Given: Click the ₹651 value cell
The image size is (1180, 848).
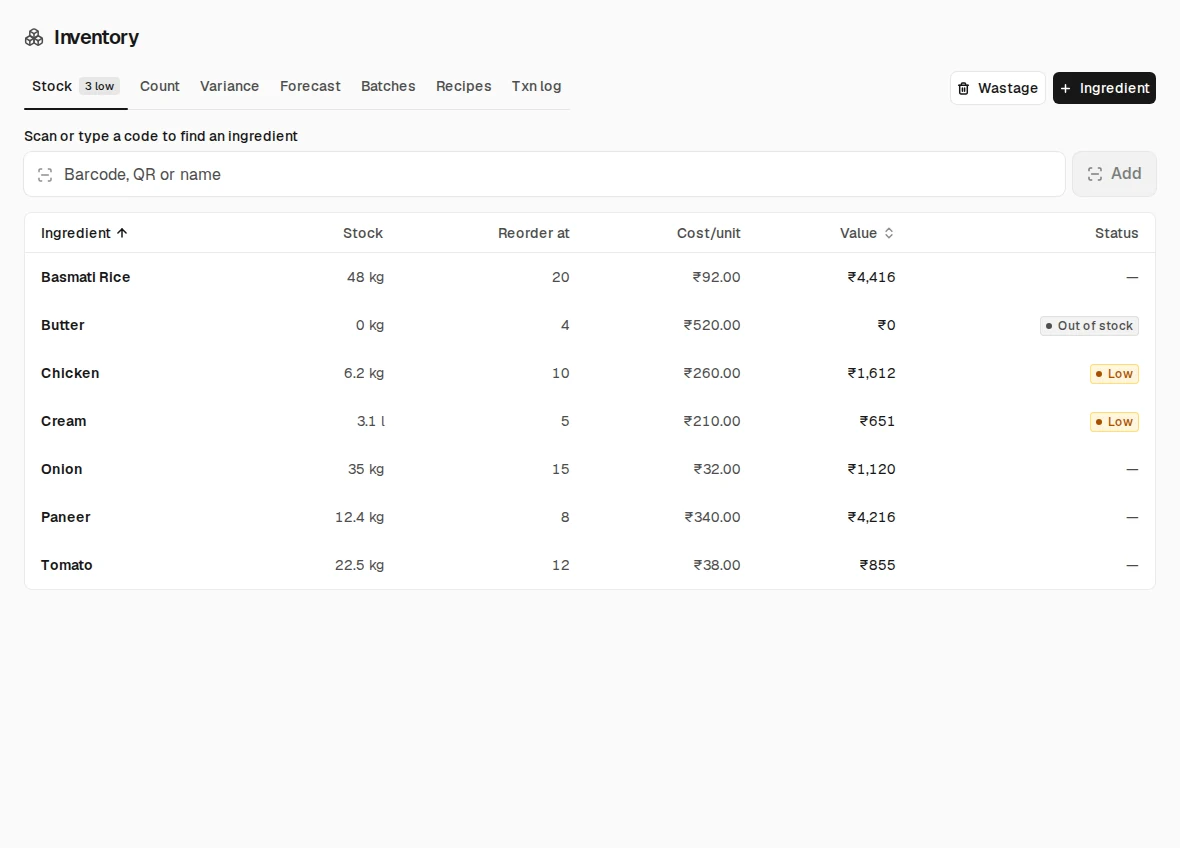Looking at the screenshot, I should (x=877, y=421).
